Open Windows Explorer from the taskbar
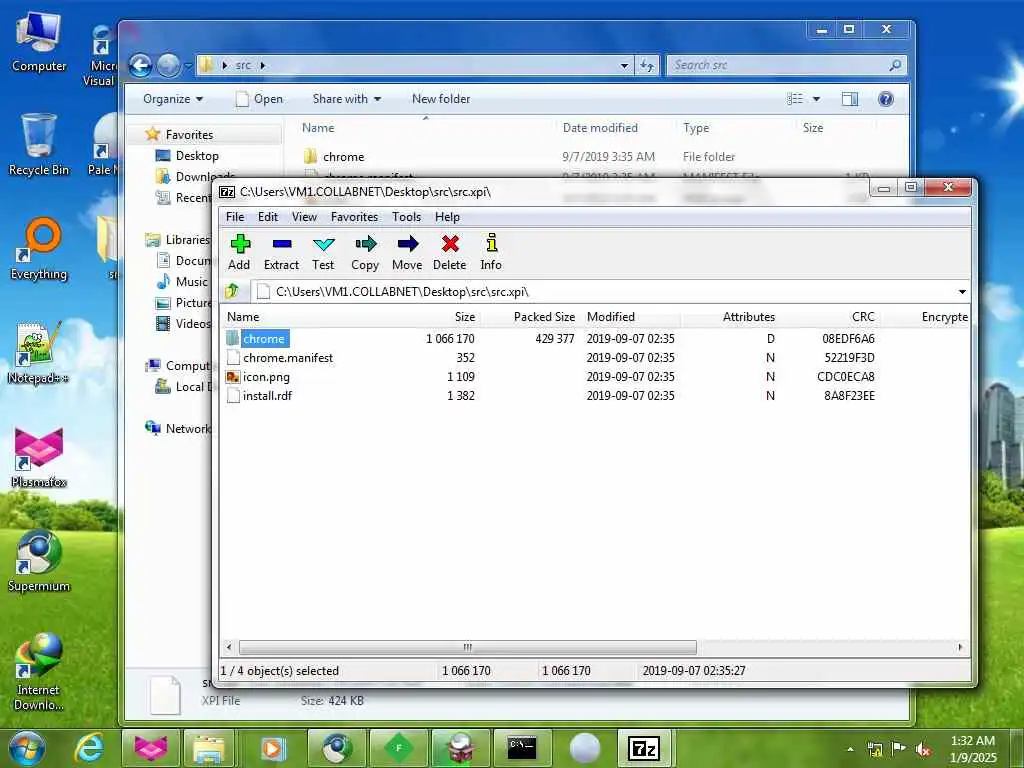Viewport: 1024px width, 768px height. tap(208, 748)
